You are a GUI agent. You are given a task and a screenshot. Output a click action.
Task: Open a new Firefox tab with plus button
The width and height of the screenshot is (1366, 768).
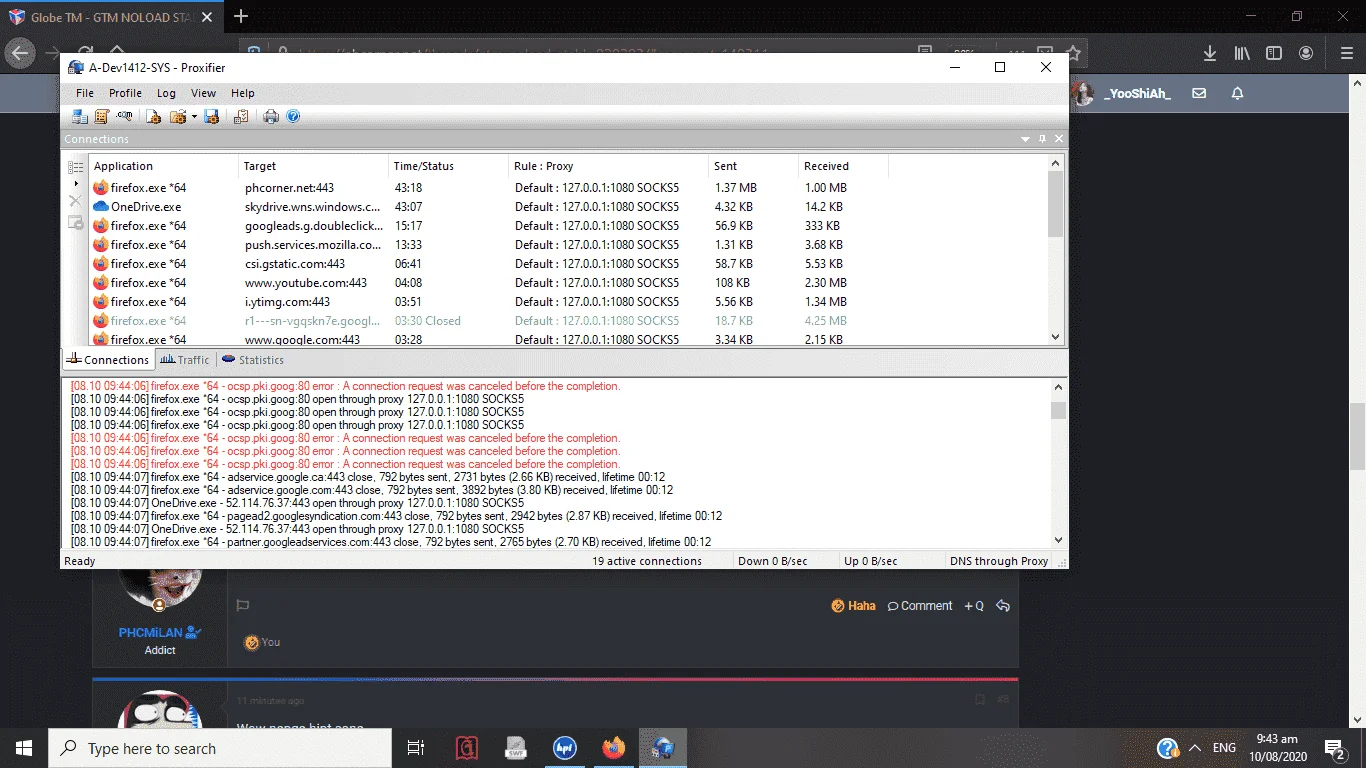pyautogui.click(x=241, y=16)
